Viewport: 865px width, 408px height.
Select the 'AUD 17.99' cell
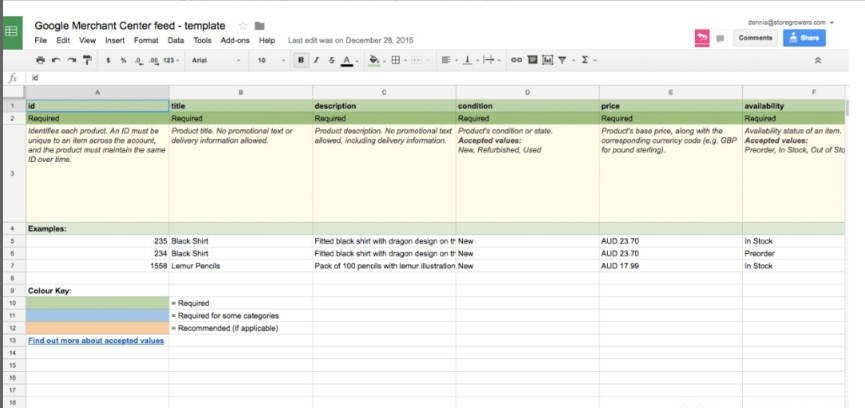coord(671,266)
